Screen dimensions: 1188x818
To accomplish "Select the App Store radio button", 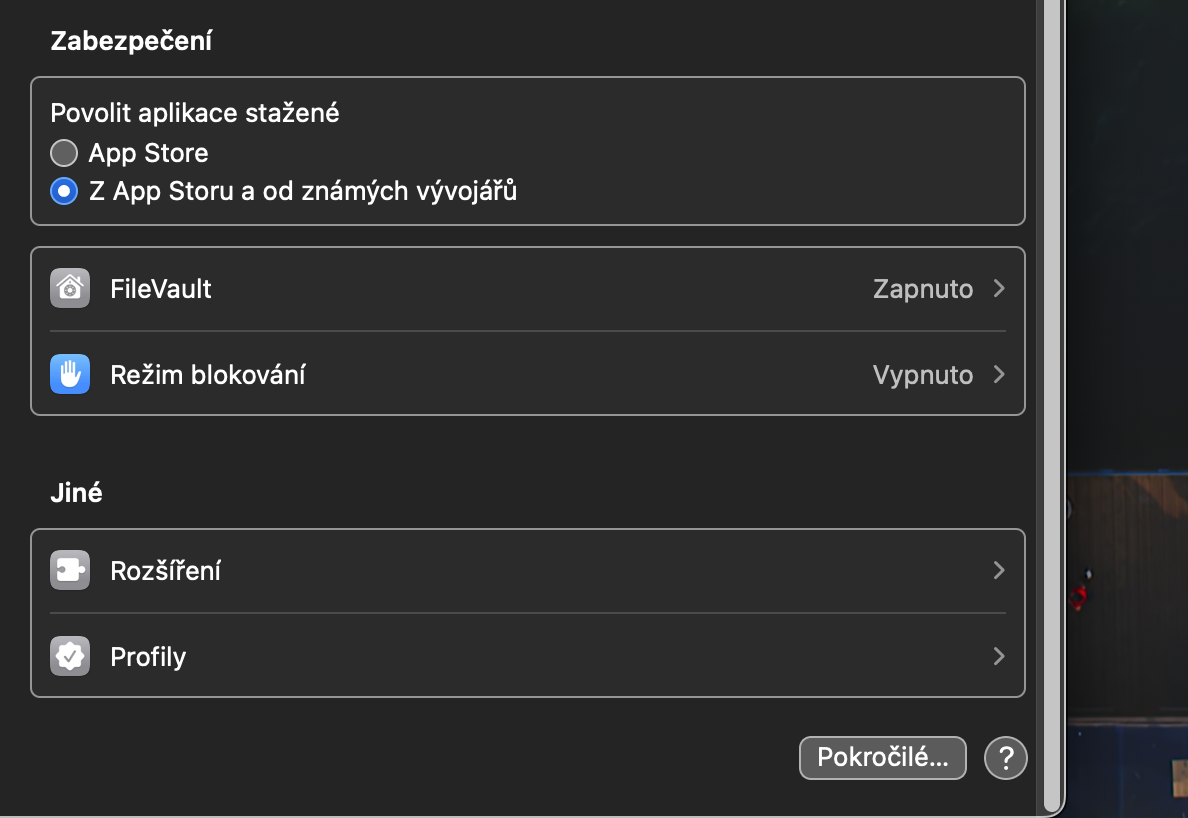I will tap(64, 153).
